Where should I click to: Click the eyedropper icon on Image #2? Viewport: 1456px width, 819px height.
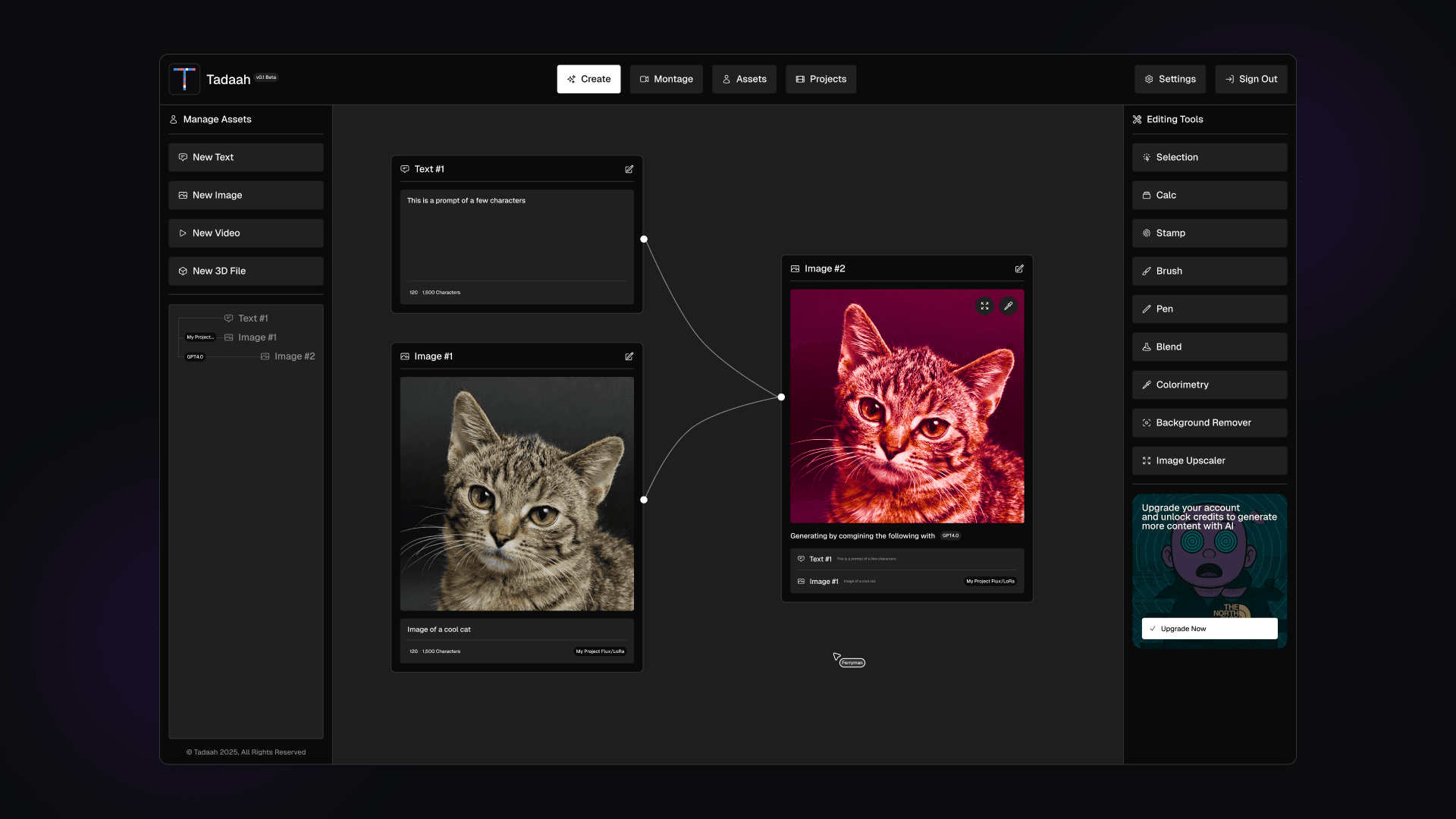click(1008, 306)
